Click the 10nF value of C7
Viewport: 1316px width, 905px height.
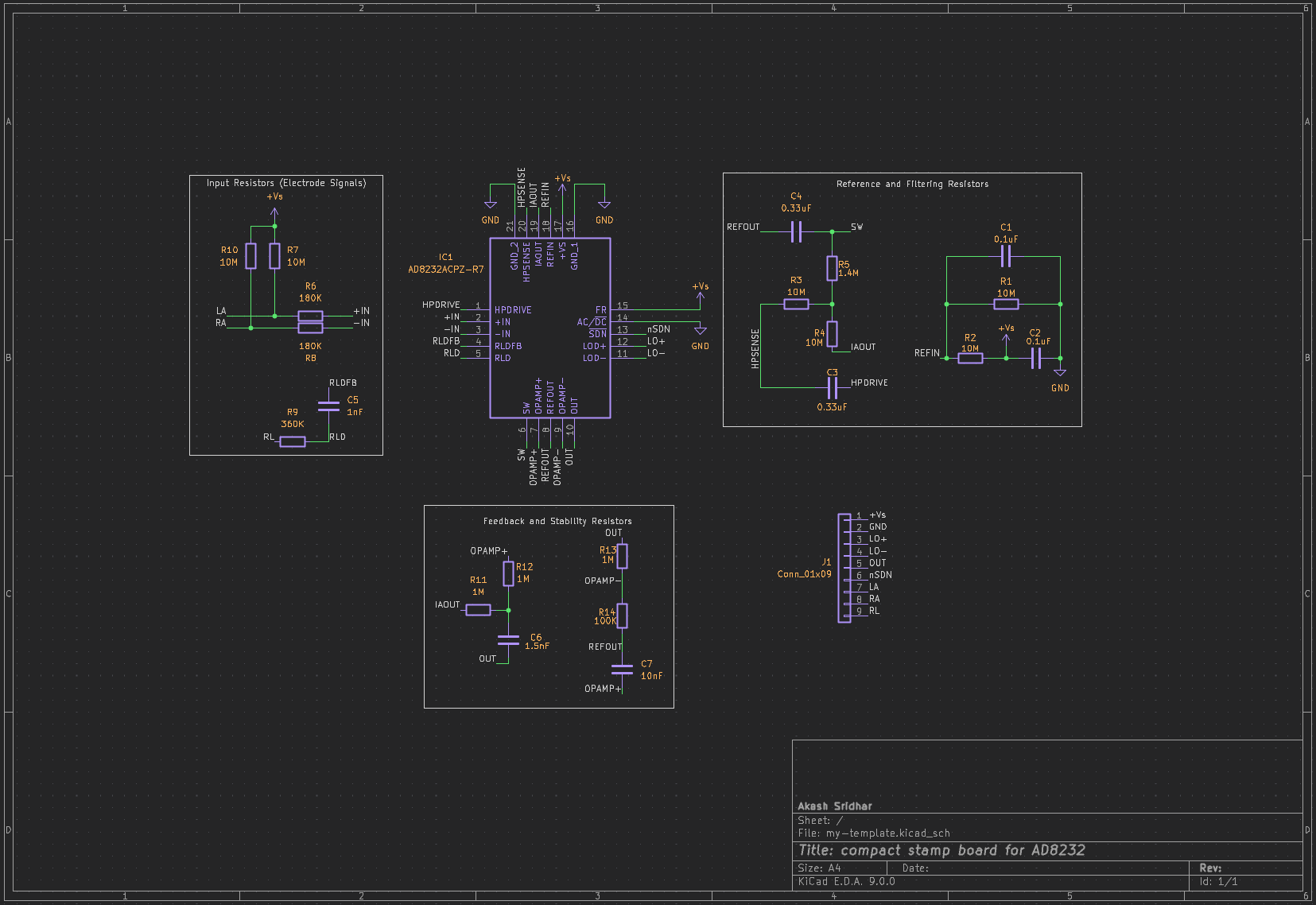pyautogui.click(x=651, y=676)
